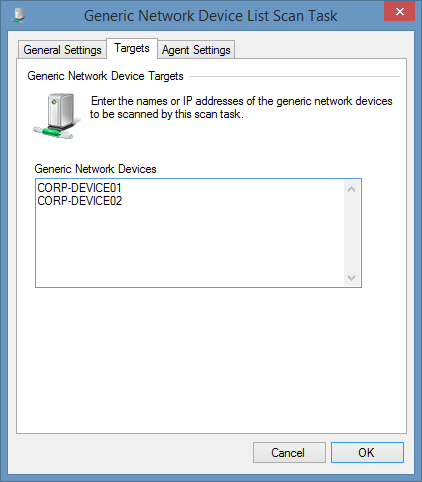The width and height of the screenshot is (422, 482).
Task: Close the dialog with the red X
Action: [399, 12]
